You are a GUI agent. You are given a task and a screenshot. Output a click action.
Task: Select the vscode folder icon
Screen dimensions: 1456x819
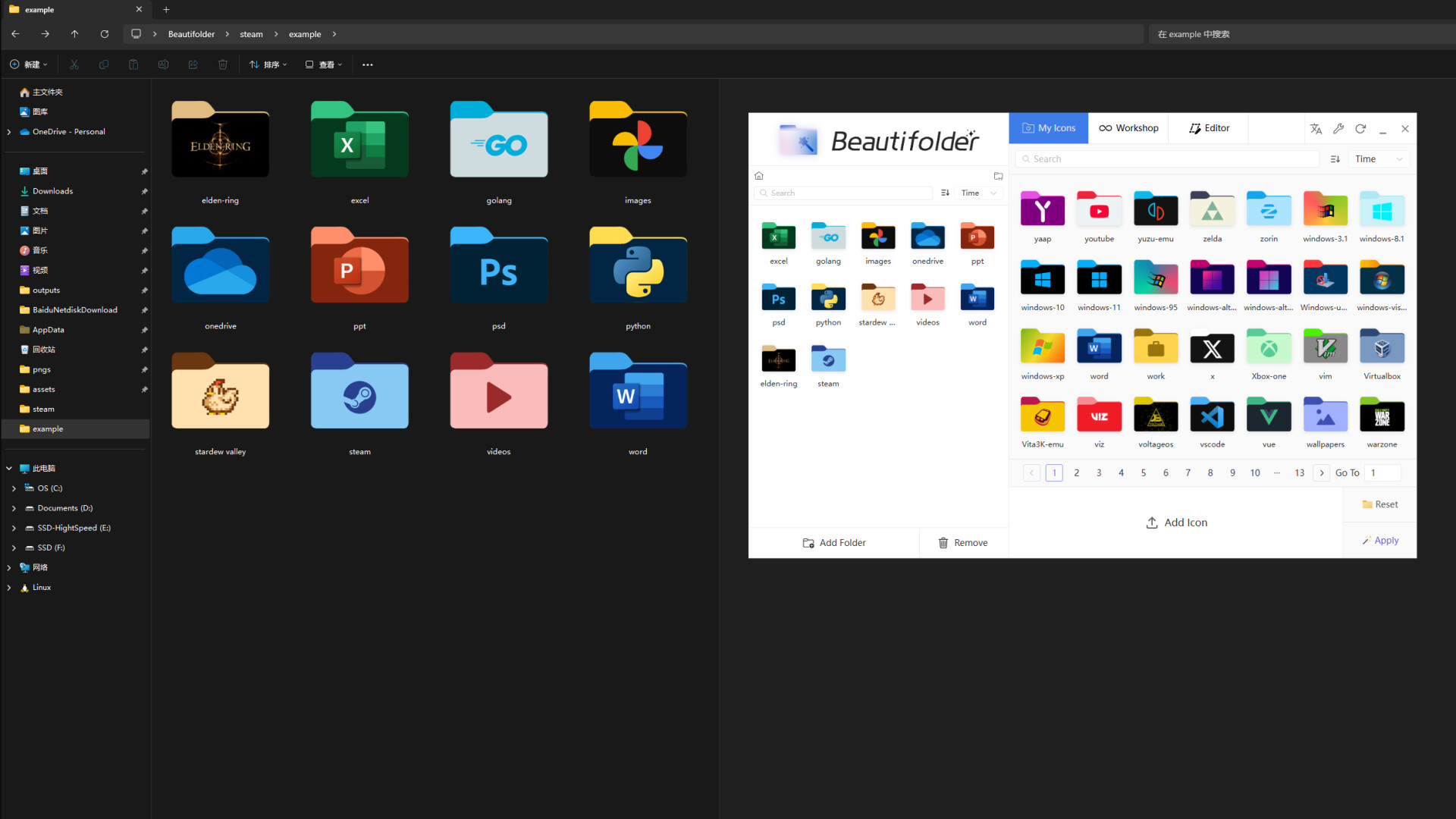pos(1212,415)
